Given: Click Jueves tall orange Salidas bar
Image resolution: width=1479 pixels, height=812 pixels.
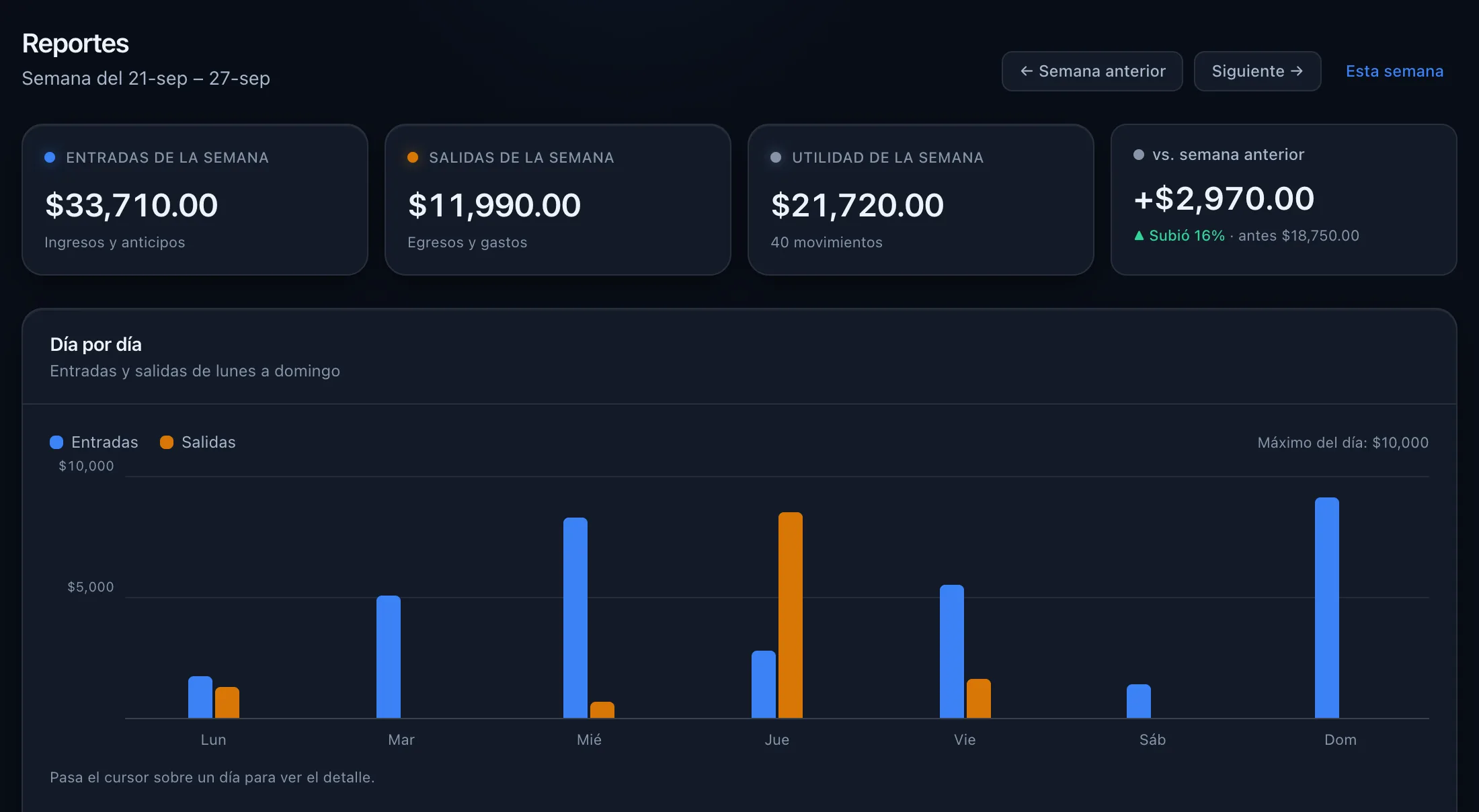Looking at the screenshot, I should click(791, 615).
